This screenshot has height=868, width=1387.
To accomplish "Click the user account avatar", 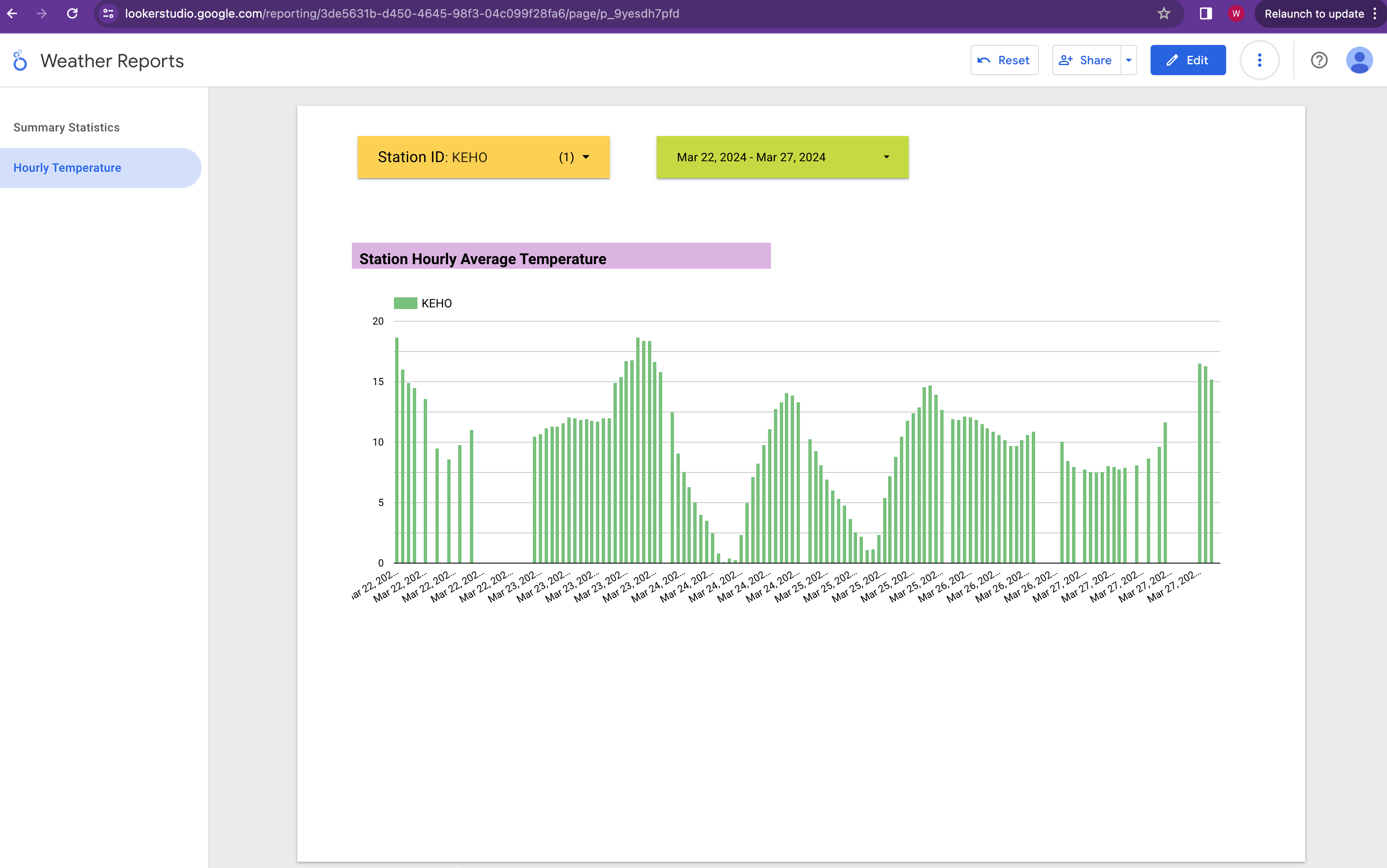I will (1359, 60).
